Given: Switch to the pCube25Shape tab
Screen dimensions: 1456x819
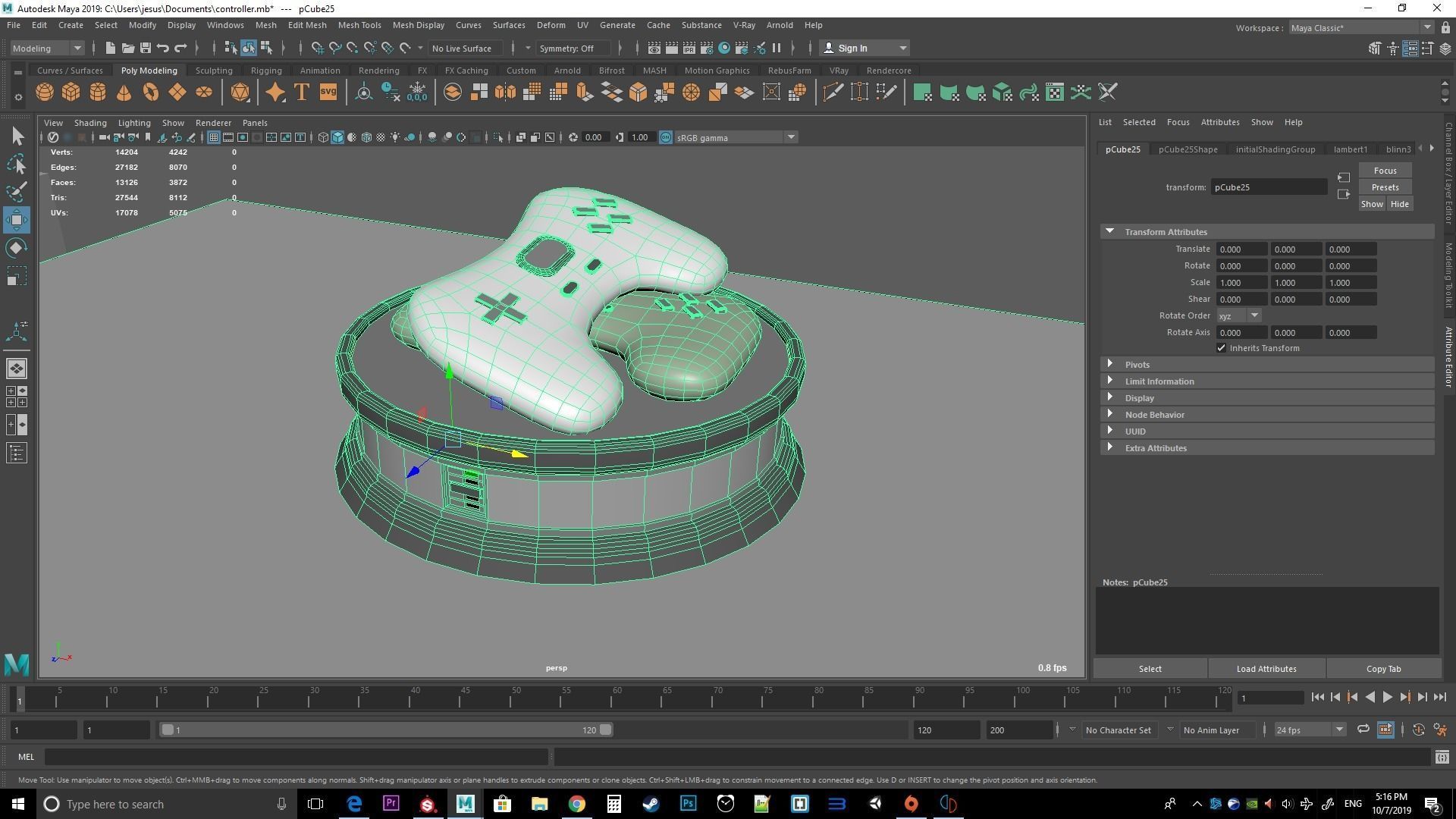Looking at the screenshot, I should click(x=1188, y=149).
